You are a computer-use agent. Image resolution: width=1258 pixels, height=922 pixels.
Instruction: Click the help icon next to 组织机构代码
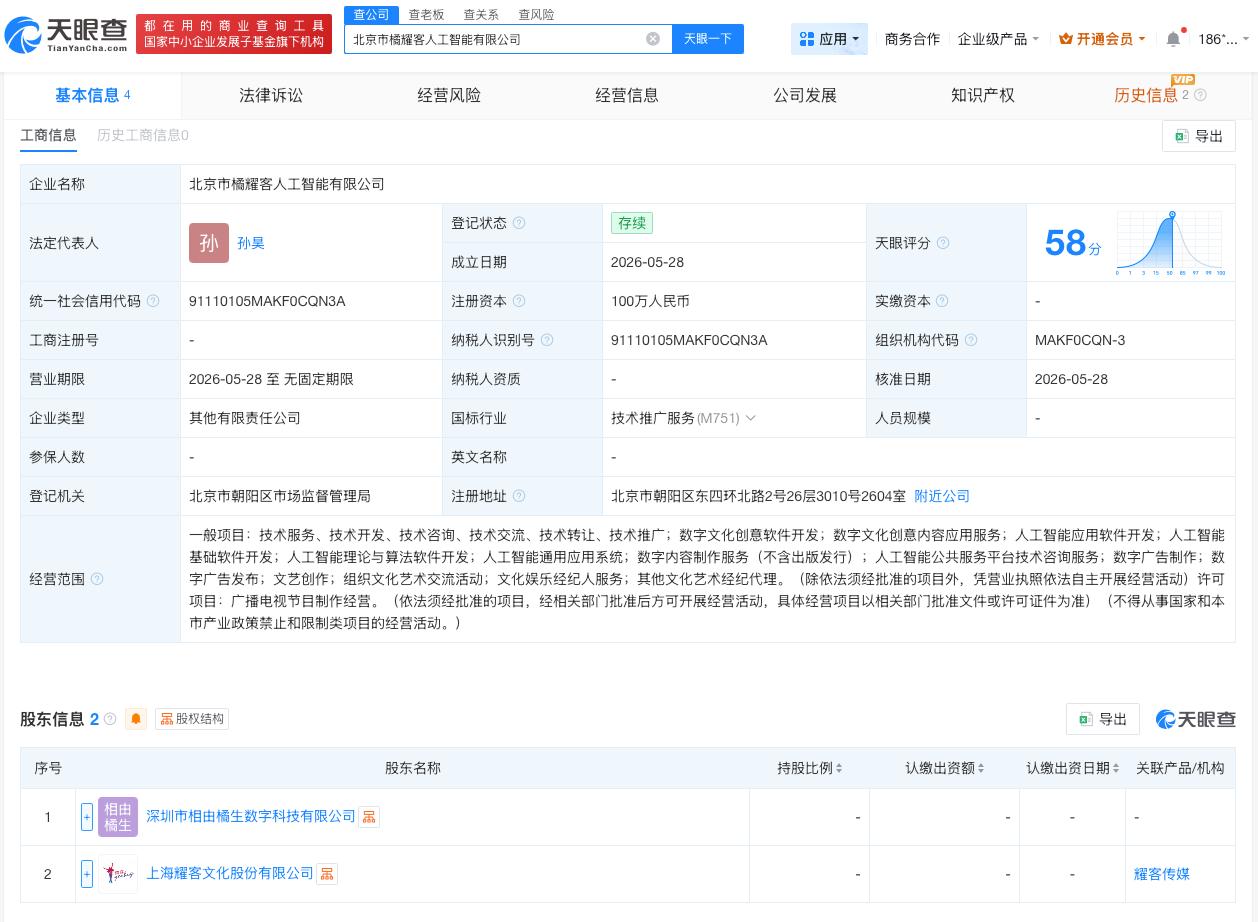point(971,340)
